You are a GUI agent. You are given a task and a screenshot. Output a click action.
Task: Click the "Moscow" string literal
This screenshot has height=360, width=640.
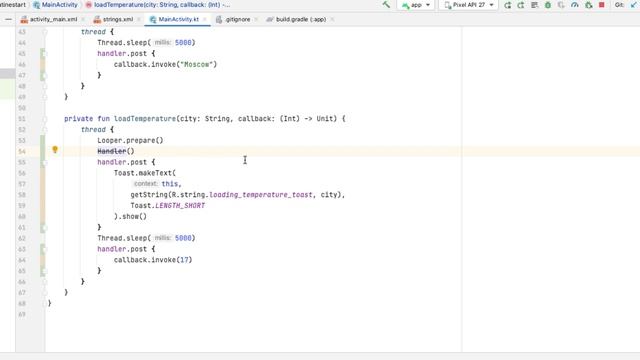pyautogui.click(x=197, y=64)
